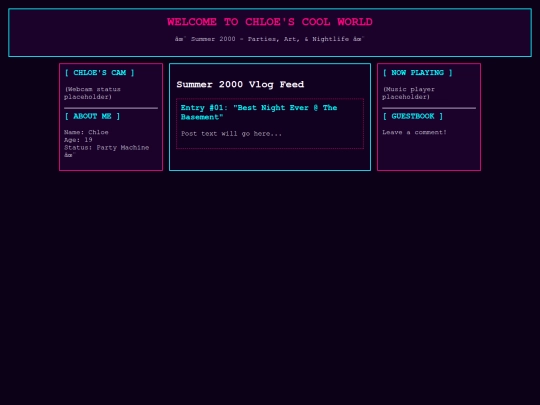Select the '[ CHLOE'S CAM ]' heading
Screen dimensions: 540x405
tap(100, 73)
